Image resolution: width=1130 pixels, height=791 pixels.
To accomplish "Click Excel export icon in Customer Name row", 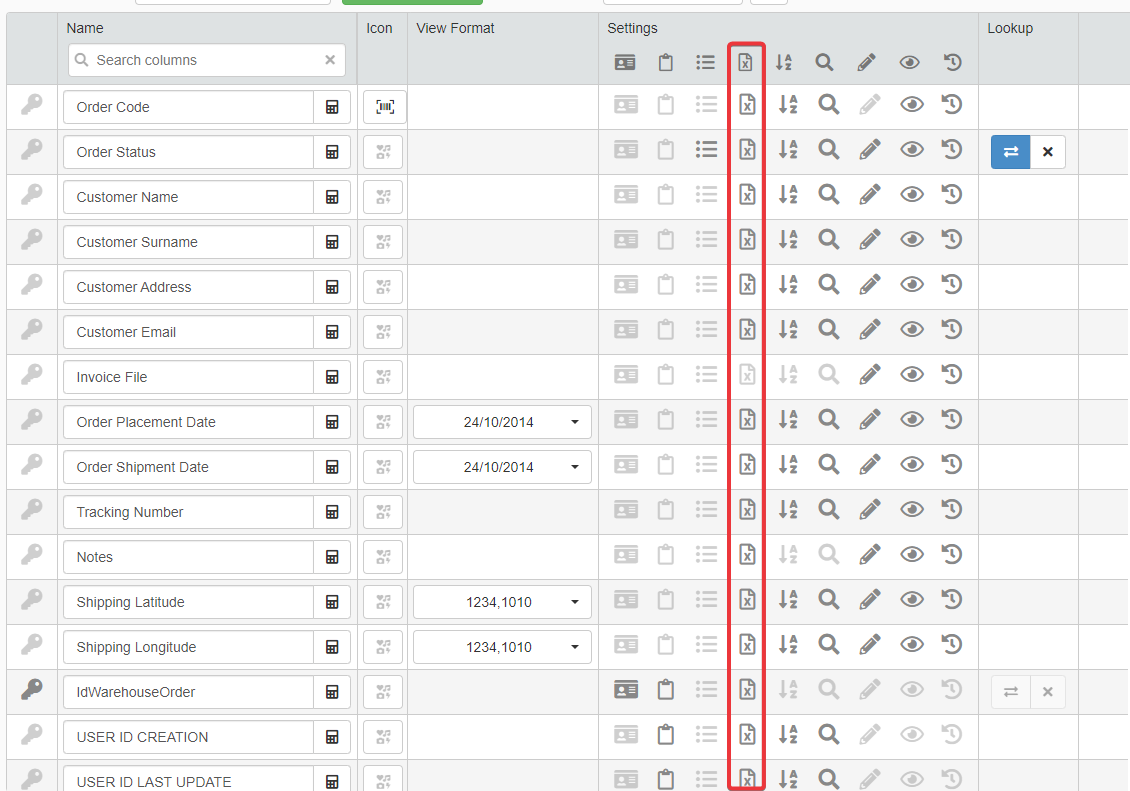I will click(x=746, y=195).
